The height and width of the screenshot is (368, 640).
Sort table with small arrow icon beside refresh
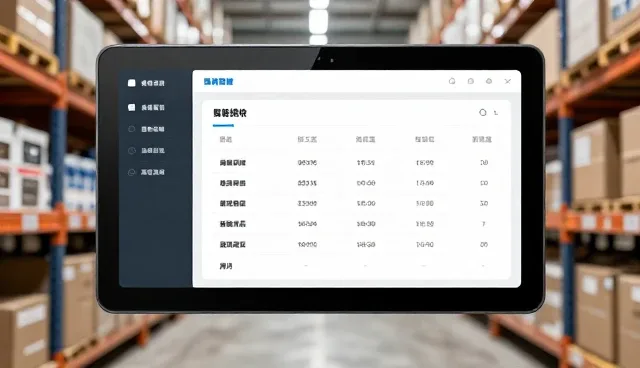496,113
